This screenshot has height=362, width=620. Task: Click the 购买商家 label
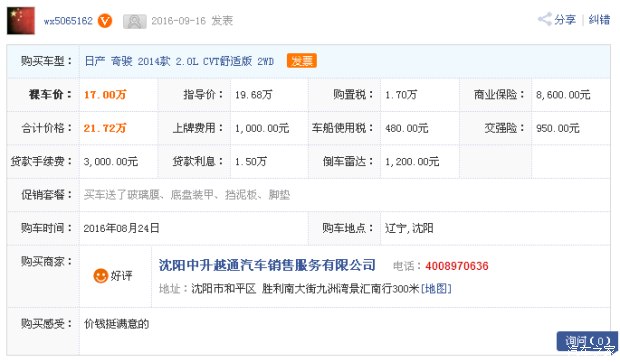[47, 261]
